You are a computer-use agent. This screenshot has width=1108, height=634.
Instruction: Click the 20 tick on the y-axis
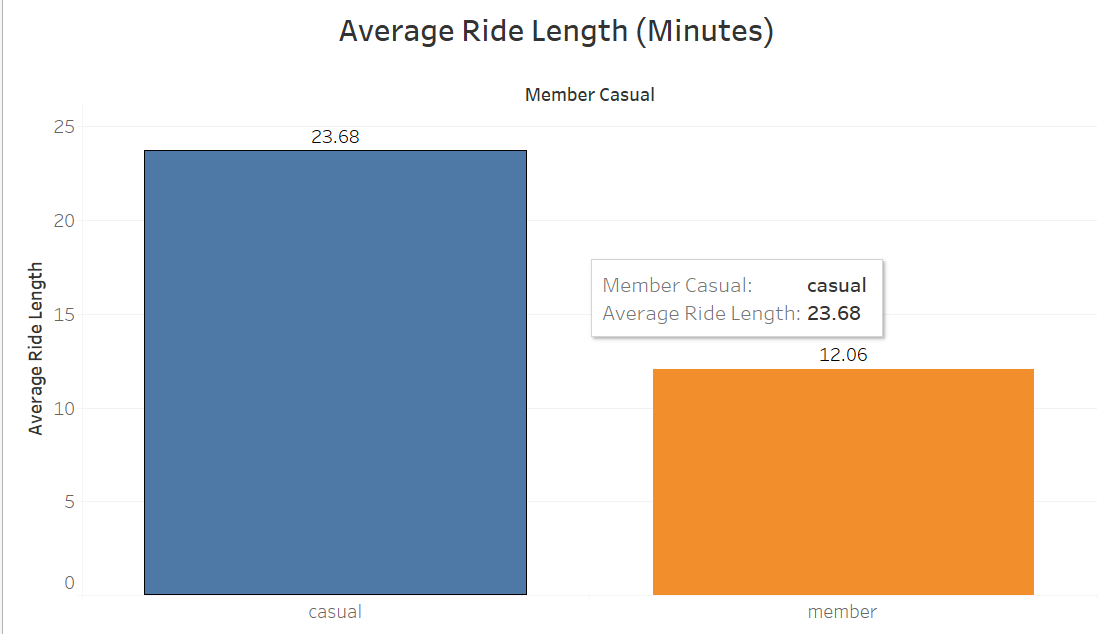coord(64,221)
